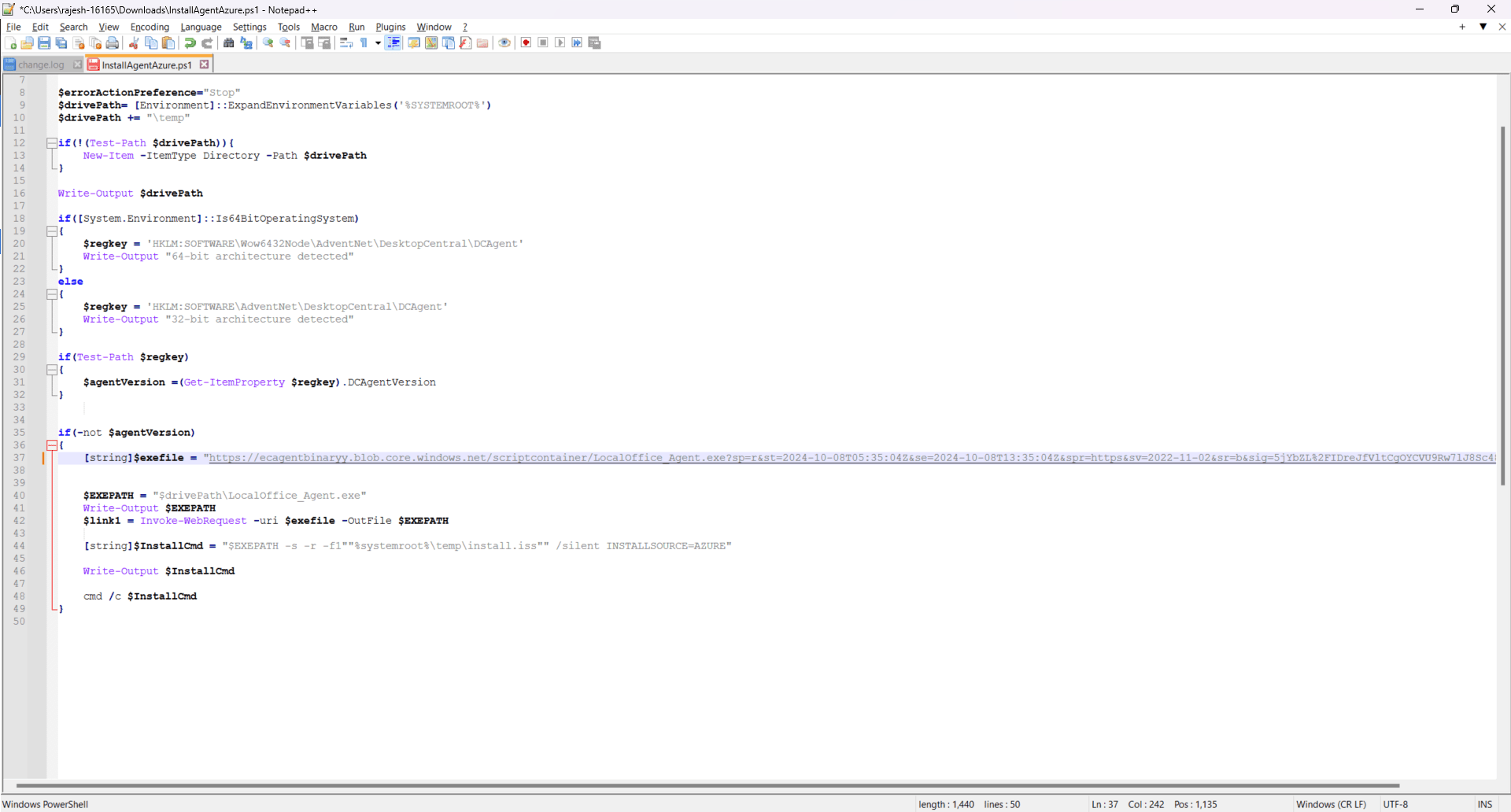
Task: Click the Zoom In toolbar icon
Action: coord(268,43)
